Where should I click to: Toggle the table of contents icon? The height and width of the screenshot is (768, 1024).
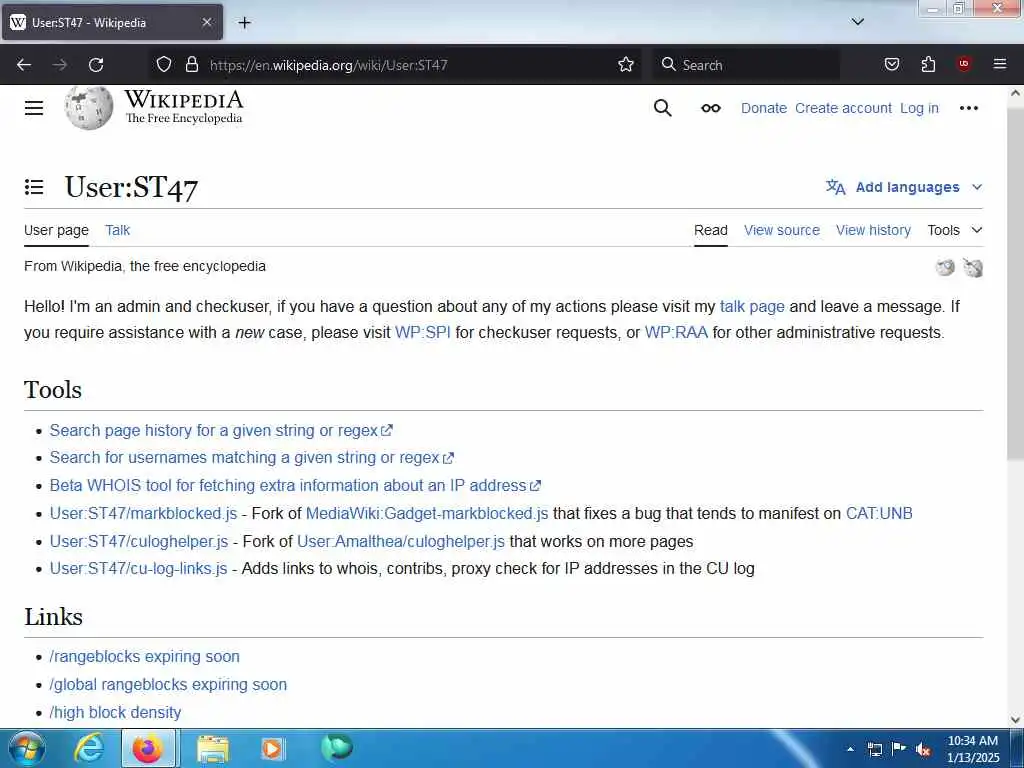pos(34,187)
